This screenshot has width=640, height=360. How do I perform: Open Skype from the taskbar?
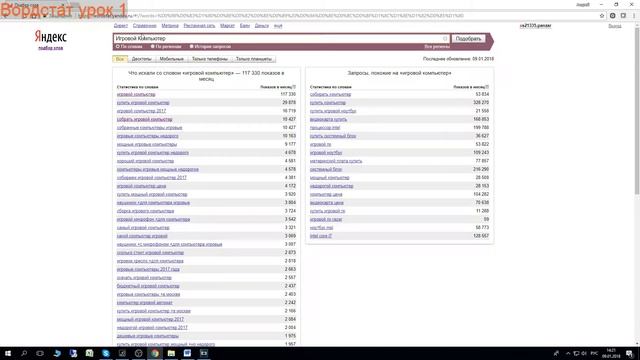[106, 353]
